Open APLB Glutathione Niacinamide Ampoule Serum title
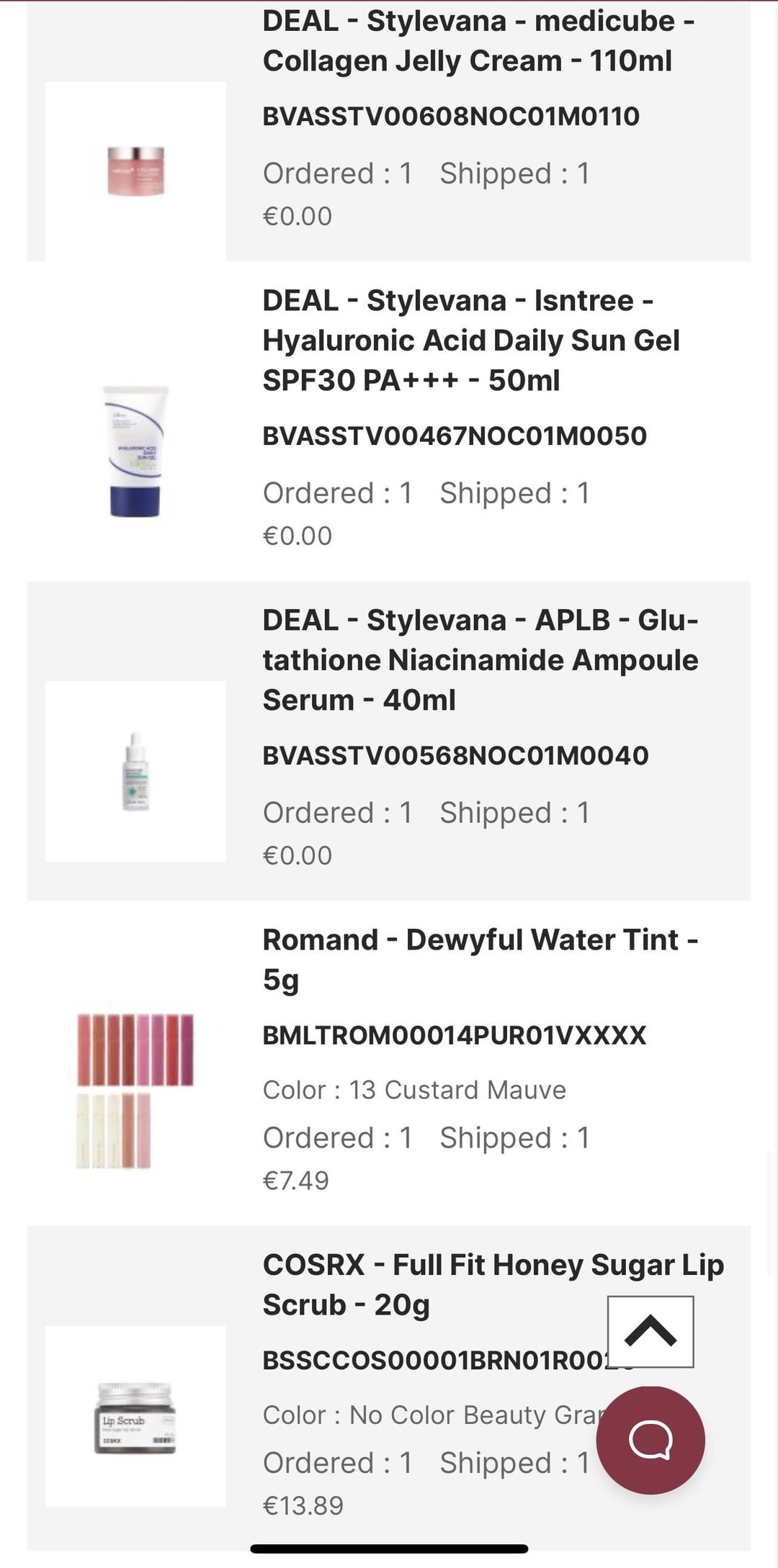This screenshot has width=778, height=1568. click(480, 659)
